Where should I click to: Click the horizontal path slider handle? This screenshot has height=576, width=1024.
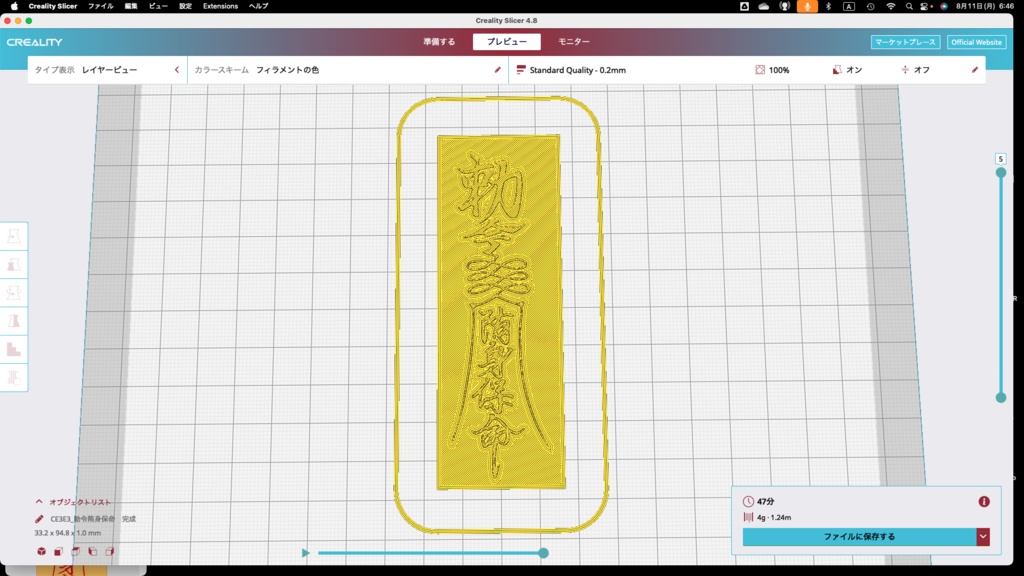click(543, 553)
